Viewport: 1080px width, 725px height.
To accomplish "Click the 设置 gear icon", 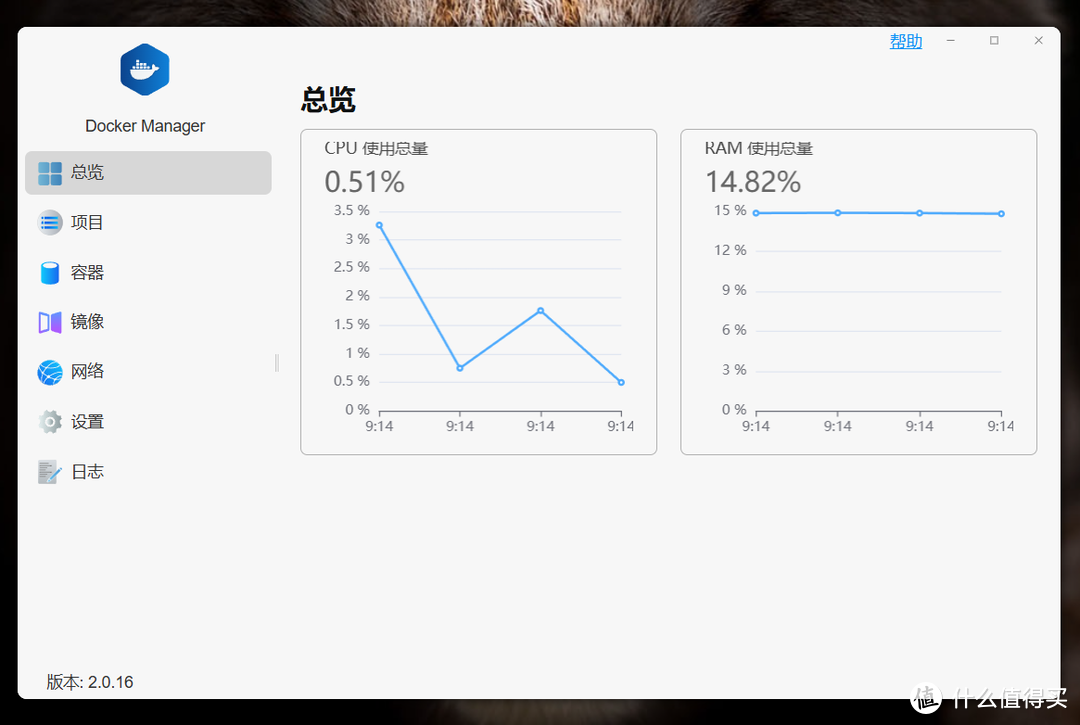I will (x=50, y=421).
